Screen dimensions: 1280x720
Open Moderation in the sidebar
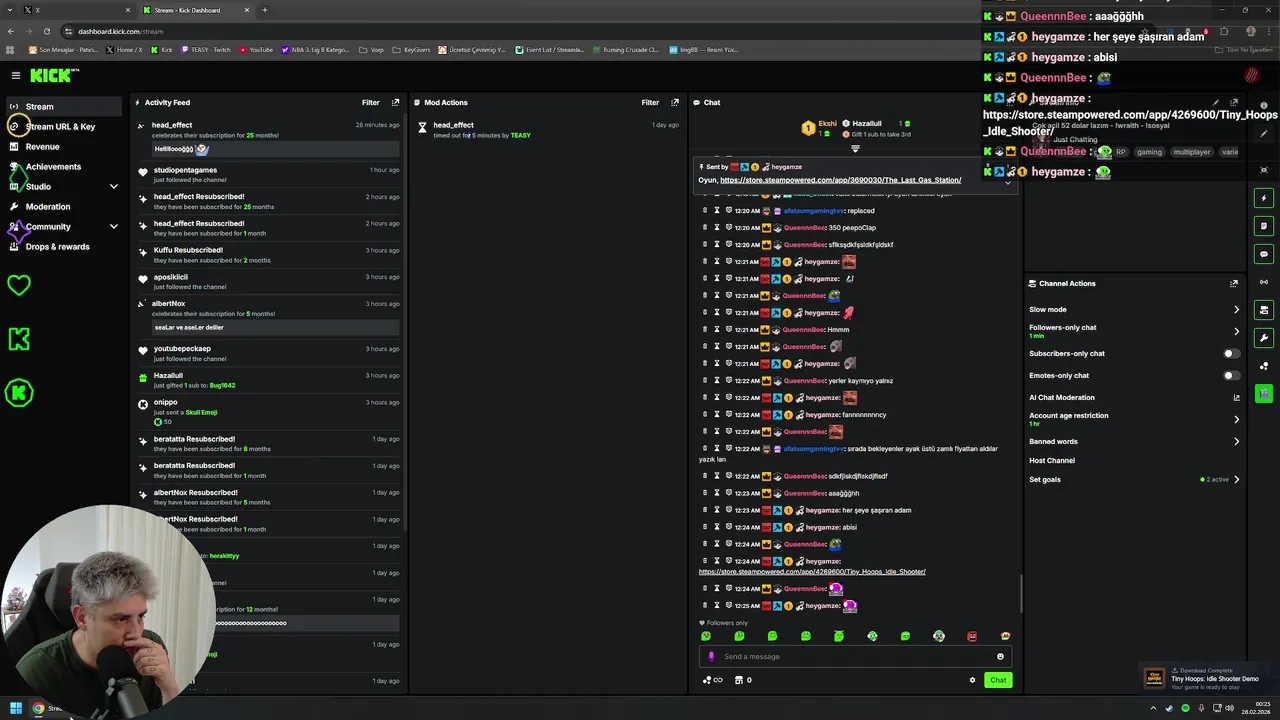coord(63,207)
